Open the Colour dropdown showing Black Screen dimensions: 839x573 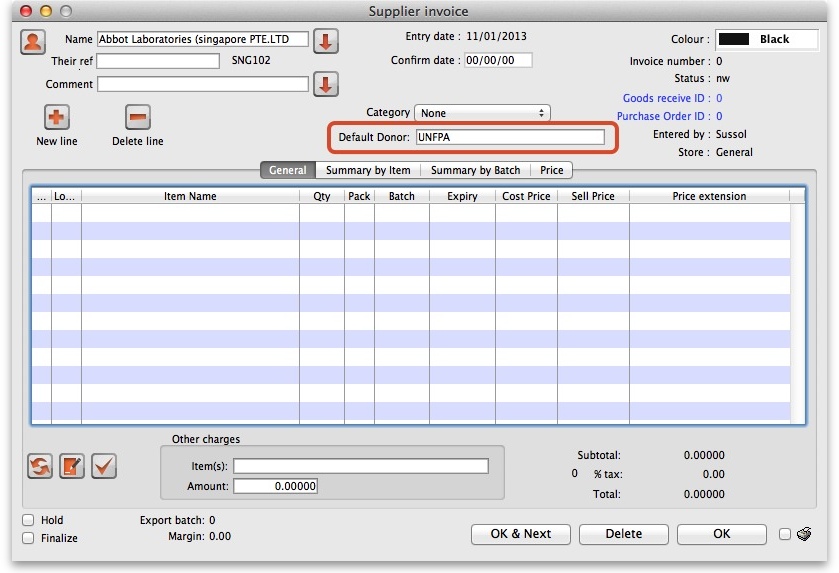766,40
